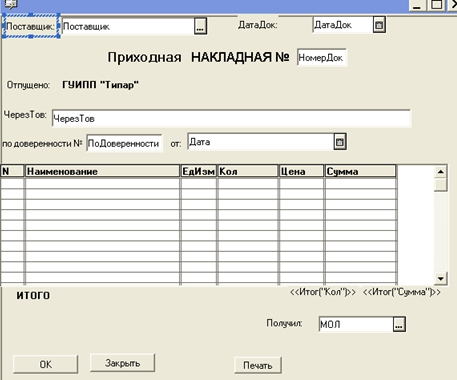Click the Приходная НАКЛАДНАЯ № heading
This screenshot has width=457, height=380.
coord(198,57)
